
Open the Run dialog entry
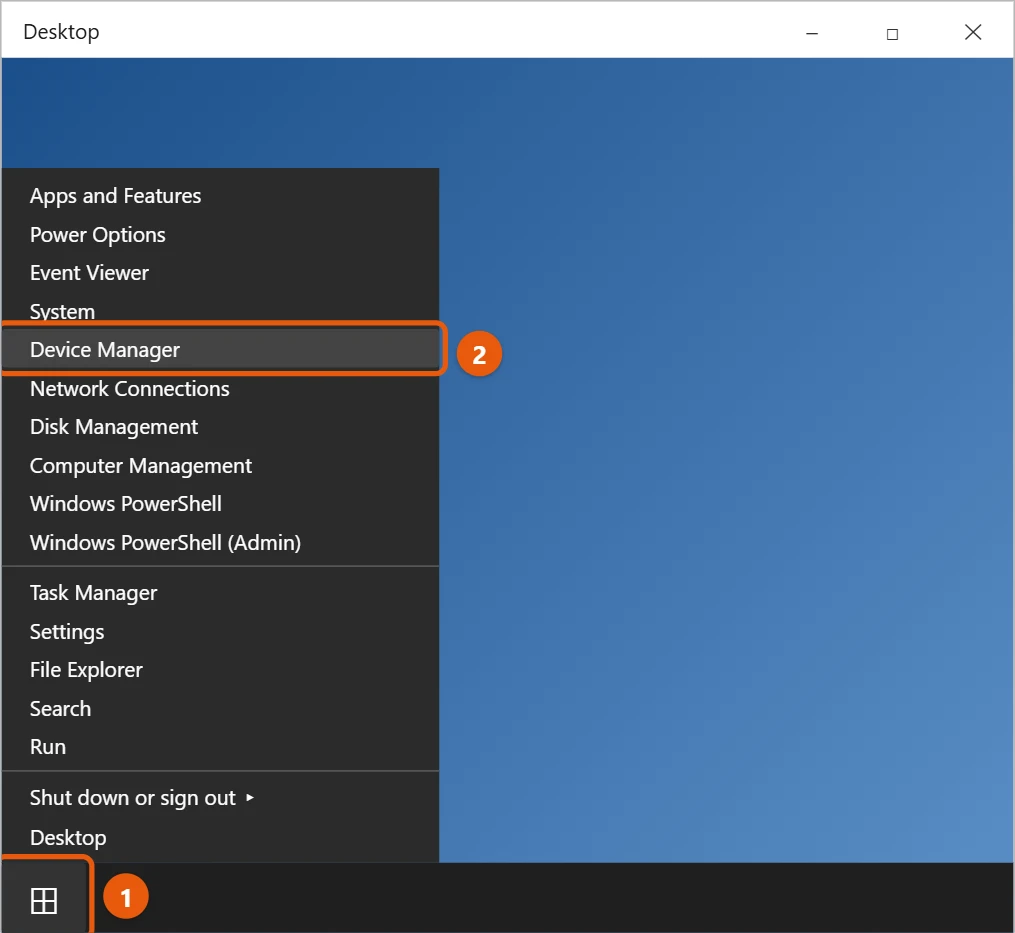pos(220,747)
